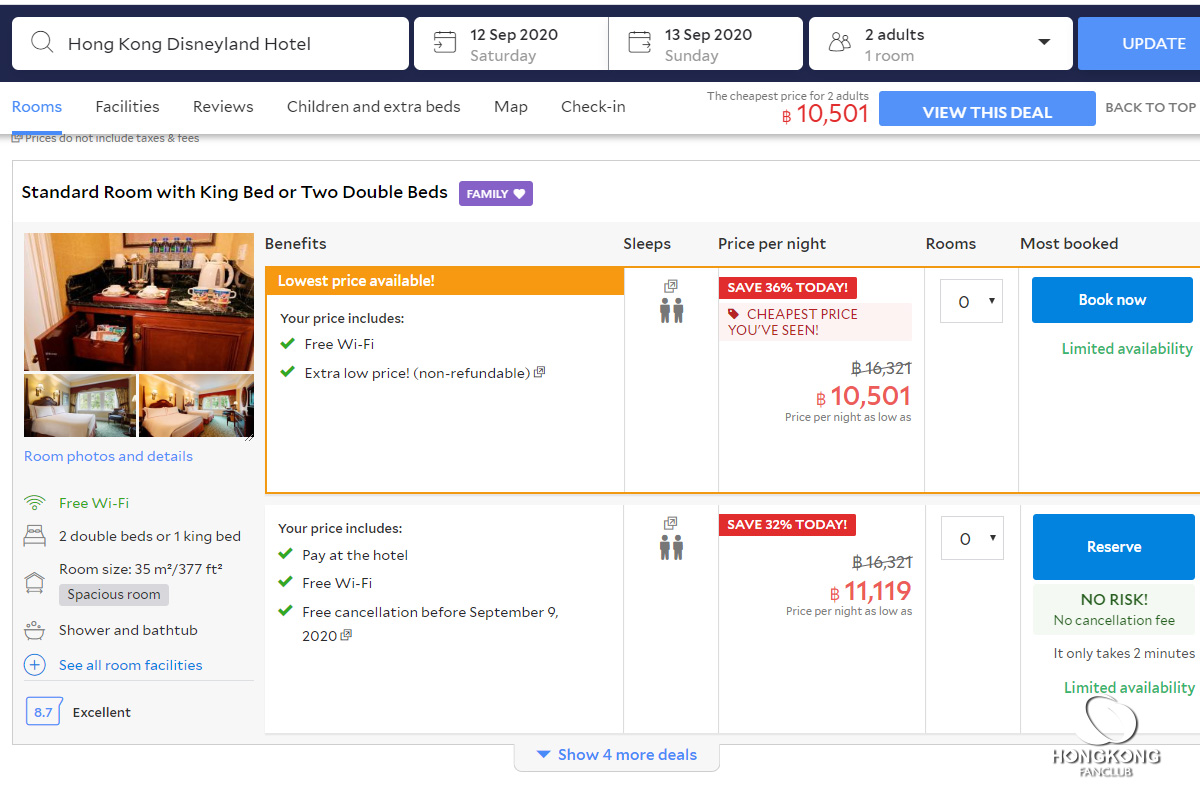Open the right small bedroom thumbnail
The image size is (1200, 800).
196,406
